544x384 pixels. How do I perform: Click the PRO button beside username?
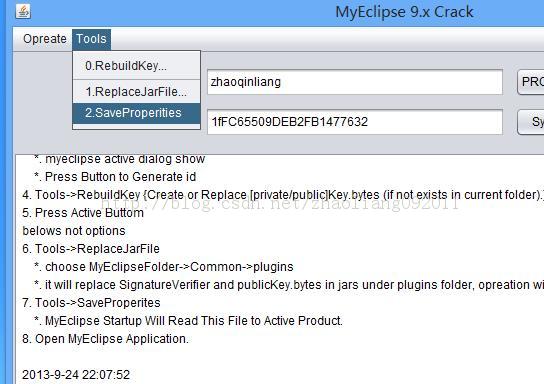tap(531, 82)
